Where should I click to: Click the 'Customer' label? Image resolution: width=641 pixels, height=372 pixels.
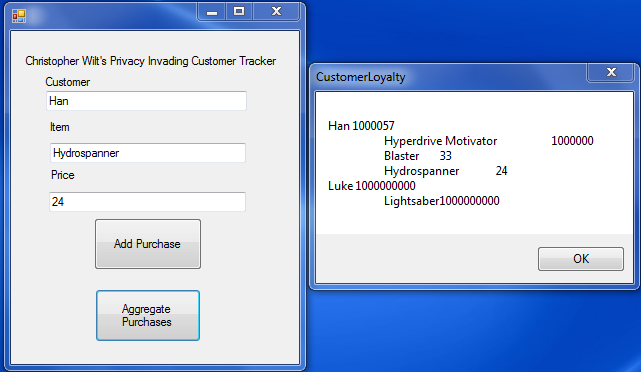tap(67, 82)
